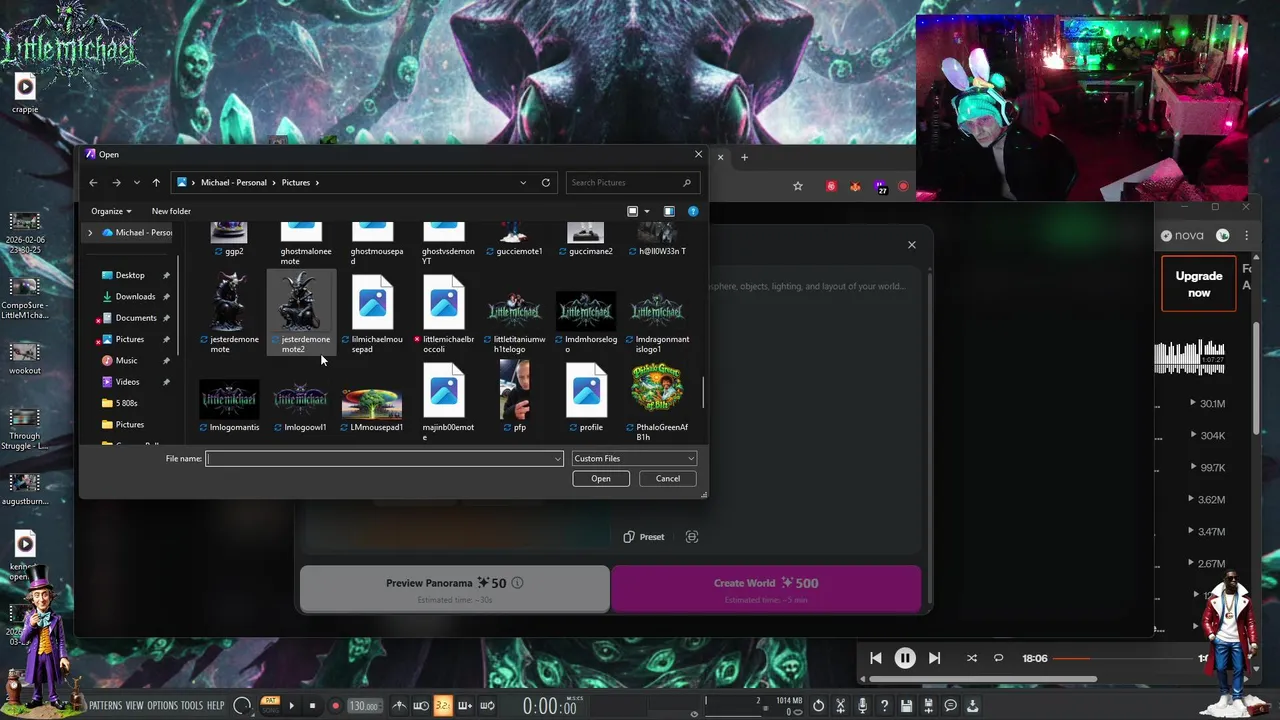
Task: Open FL Studio TOOLS menu
Action: click(x=191, y=706)
